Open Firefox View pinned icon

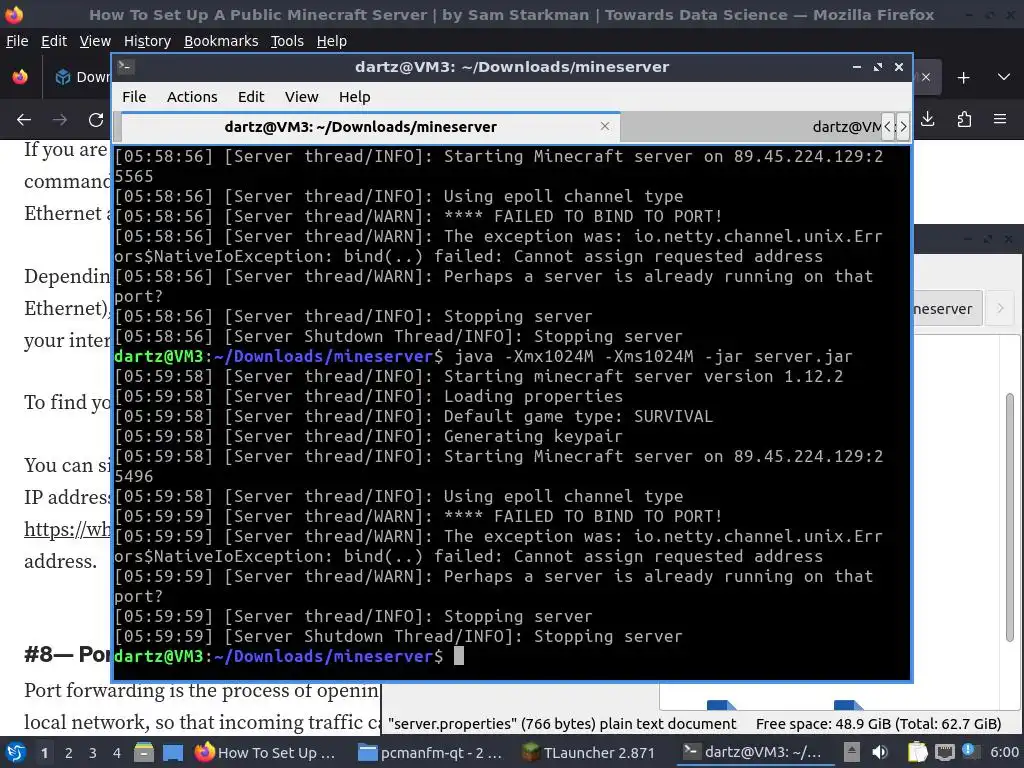pos(20,77)
